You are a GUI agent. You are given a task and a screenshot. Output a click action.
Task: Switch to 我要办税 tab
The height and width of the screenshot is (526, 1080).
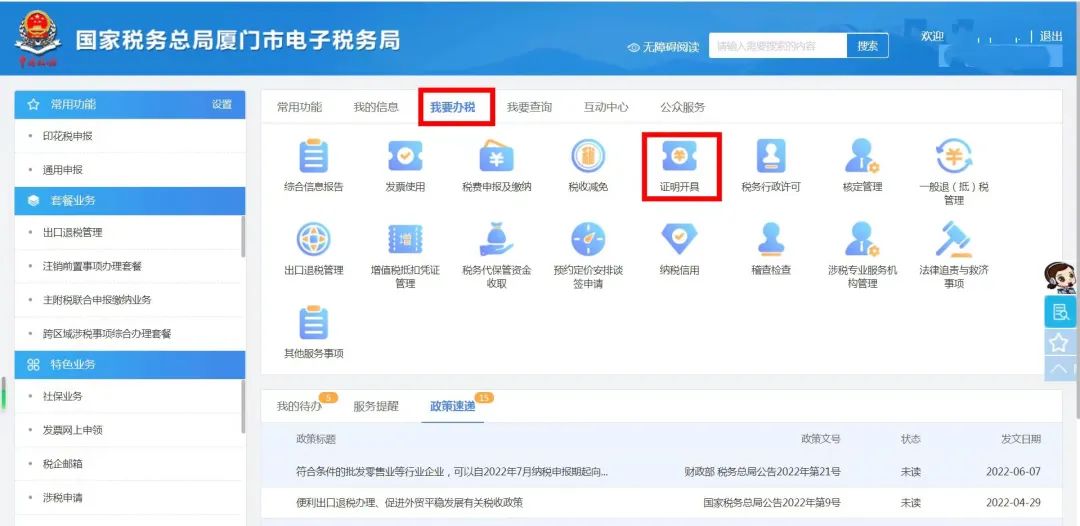pos(453,107)
